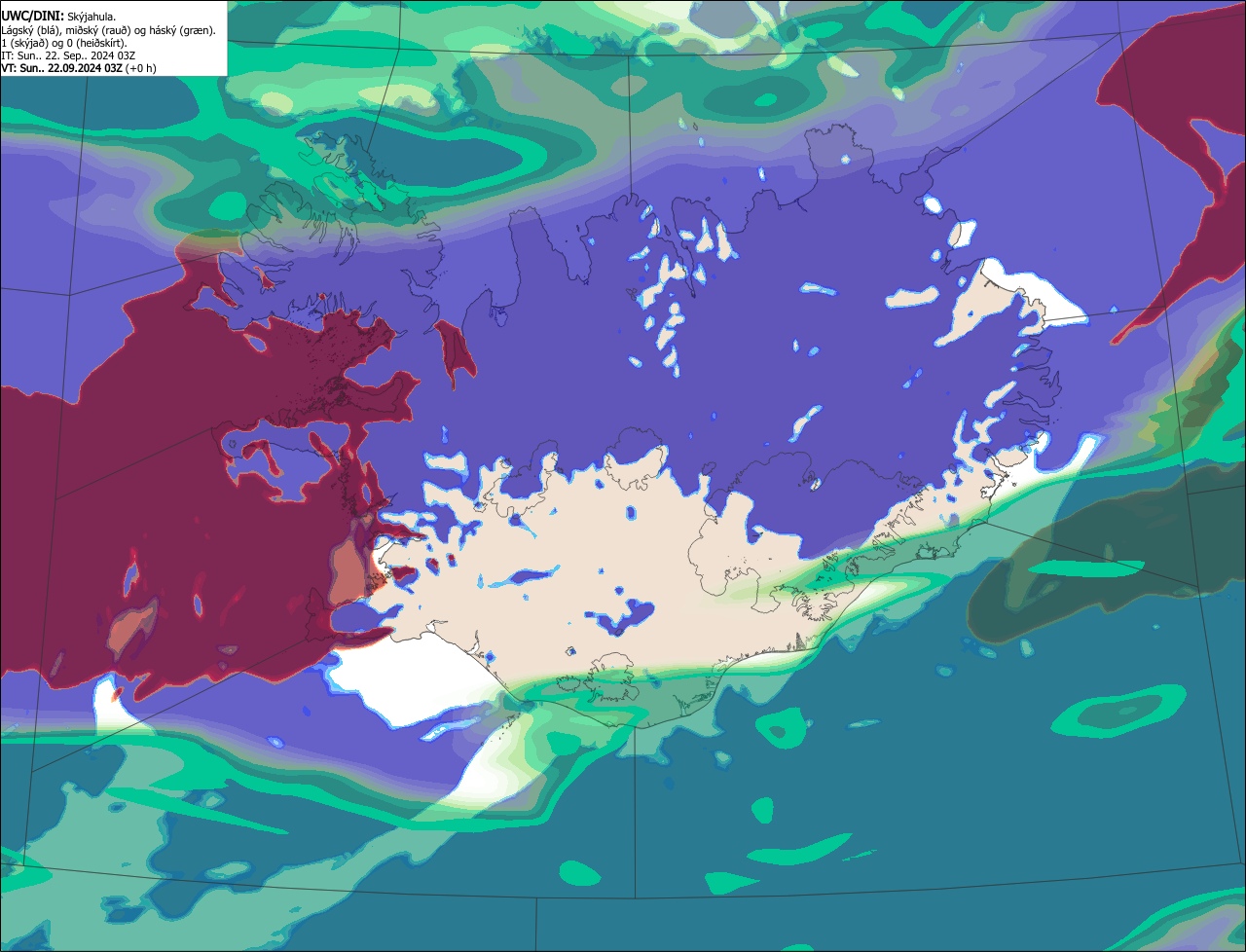Click the 'VT: Sun.. 22.09.2024 03Z (+0 h)' line
1246x952 pixels.
pos(79,68)
